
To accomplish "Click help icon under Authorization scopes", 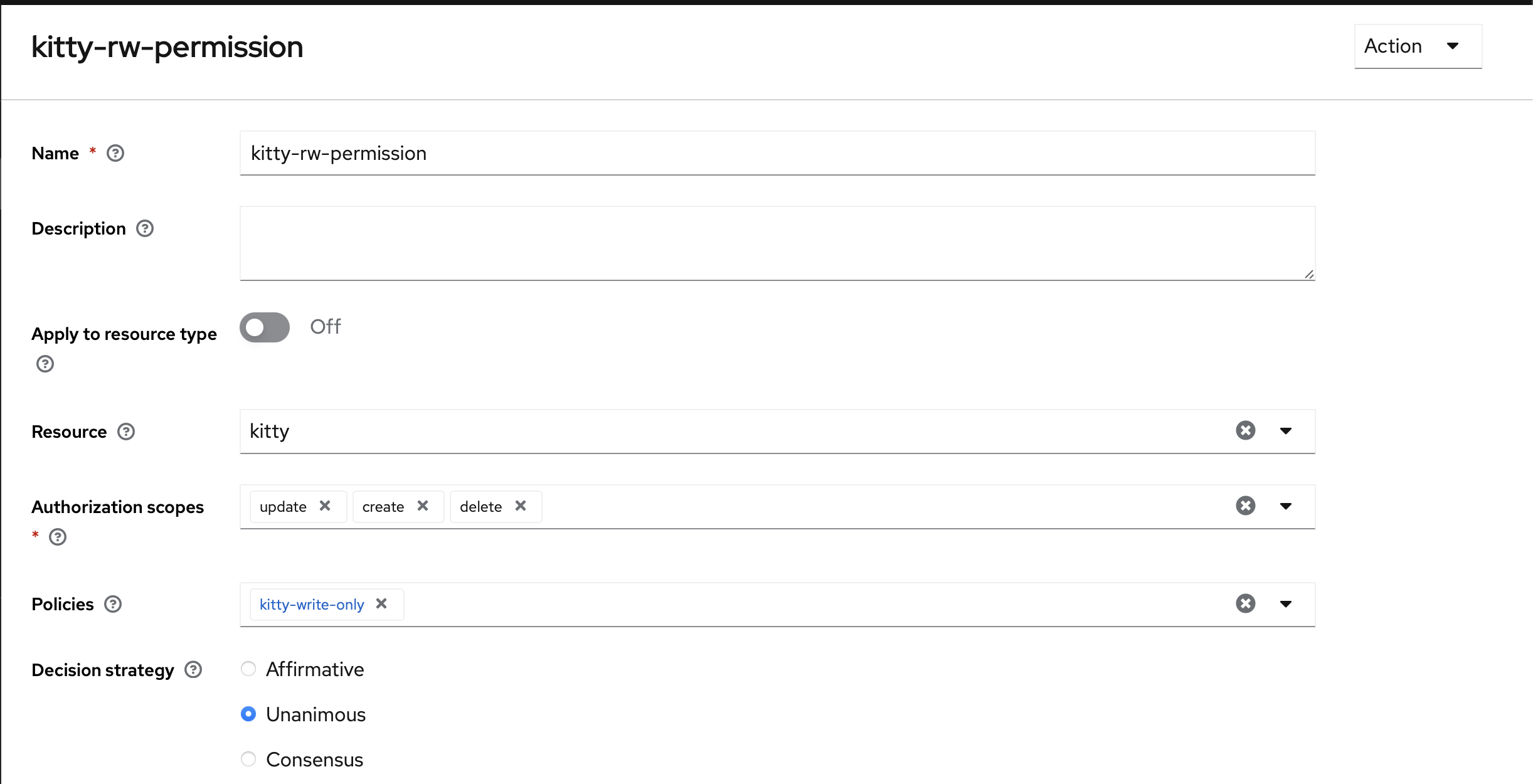I will (58, 537).
